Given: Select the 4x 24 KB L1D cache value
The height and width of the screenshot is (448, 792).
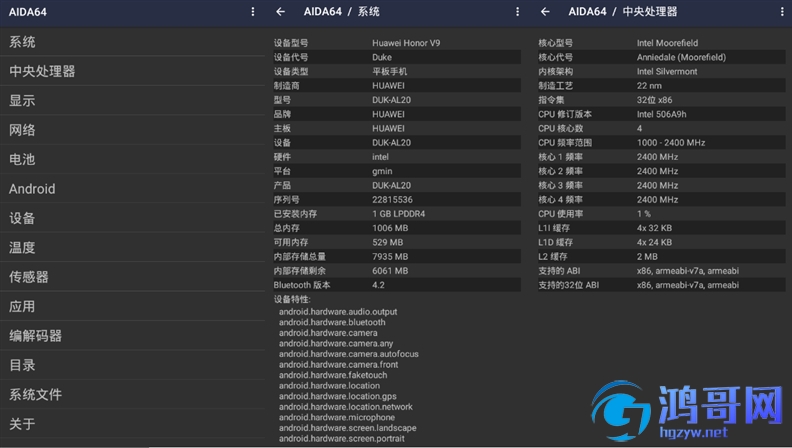Looking at the screenshot, I should coord(654,242).
